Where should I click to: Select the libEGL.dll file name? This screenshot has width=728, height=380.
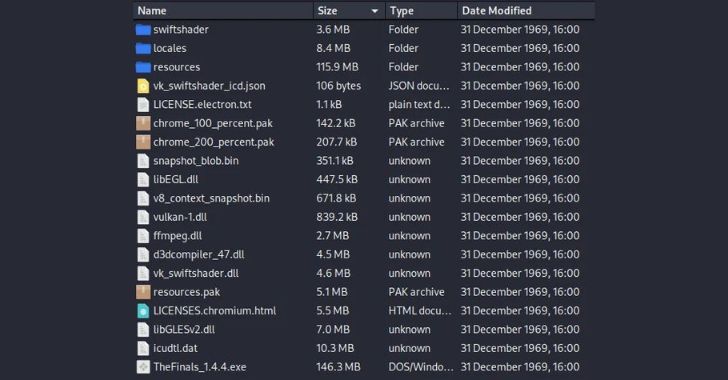176,180
